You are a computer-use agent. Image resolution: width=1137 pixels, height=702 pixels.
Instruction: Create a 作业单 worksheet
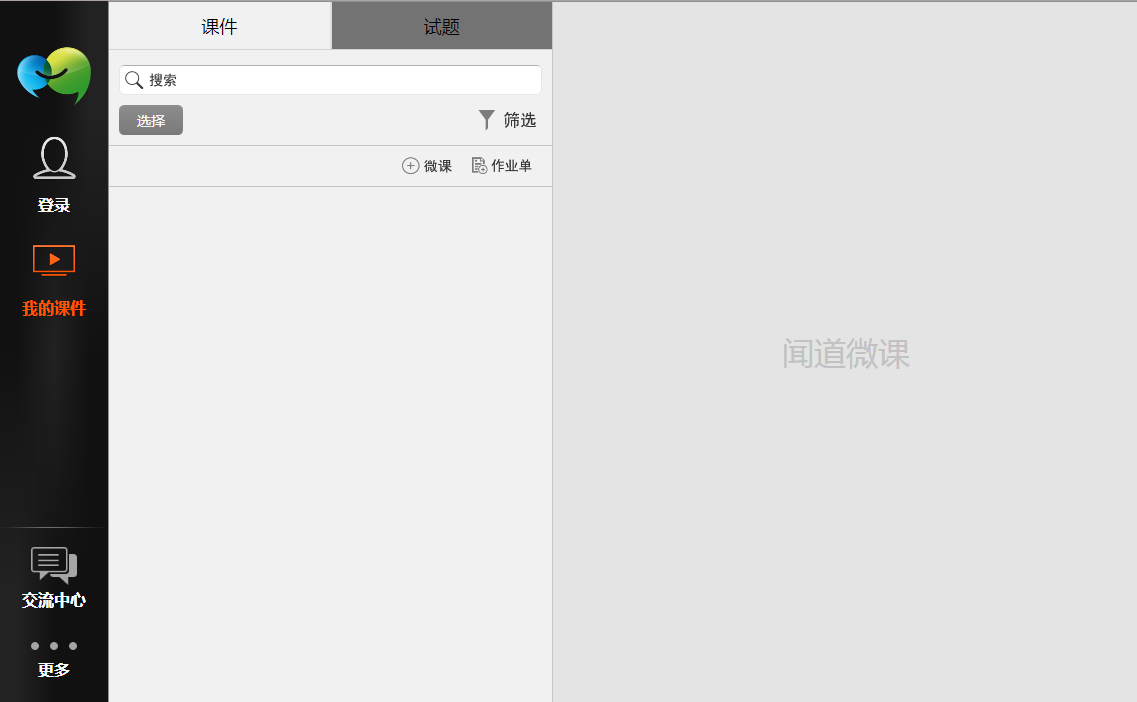point(502,166)
